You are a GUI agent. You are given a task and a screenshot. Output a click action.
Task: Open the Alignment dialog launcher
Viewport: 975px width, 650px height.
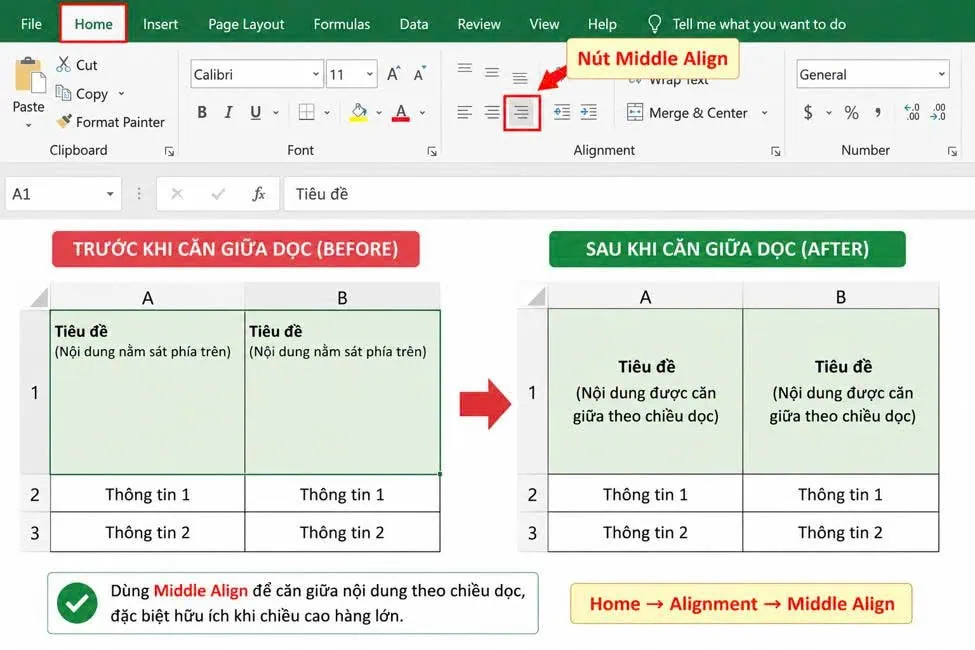pyautogui.click(x=775, y=151)
